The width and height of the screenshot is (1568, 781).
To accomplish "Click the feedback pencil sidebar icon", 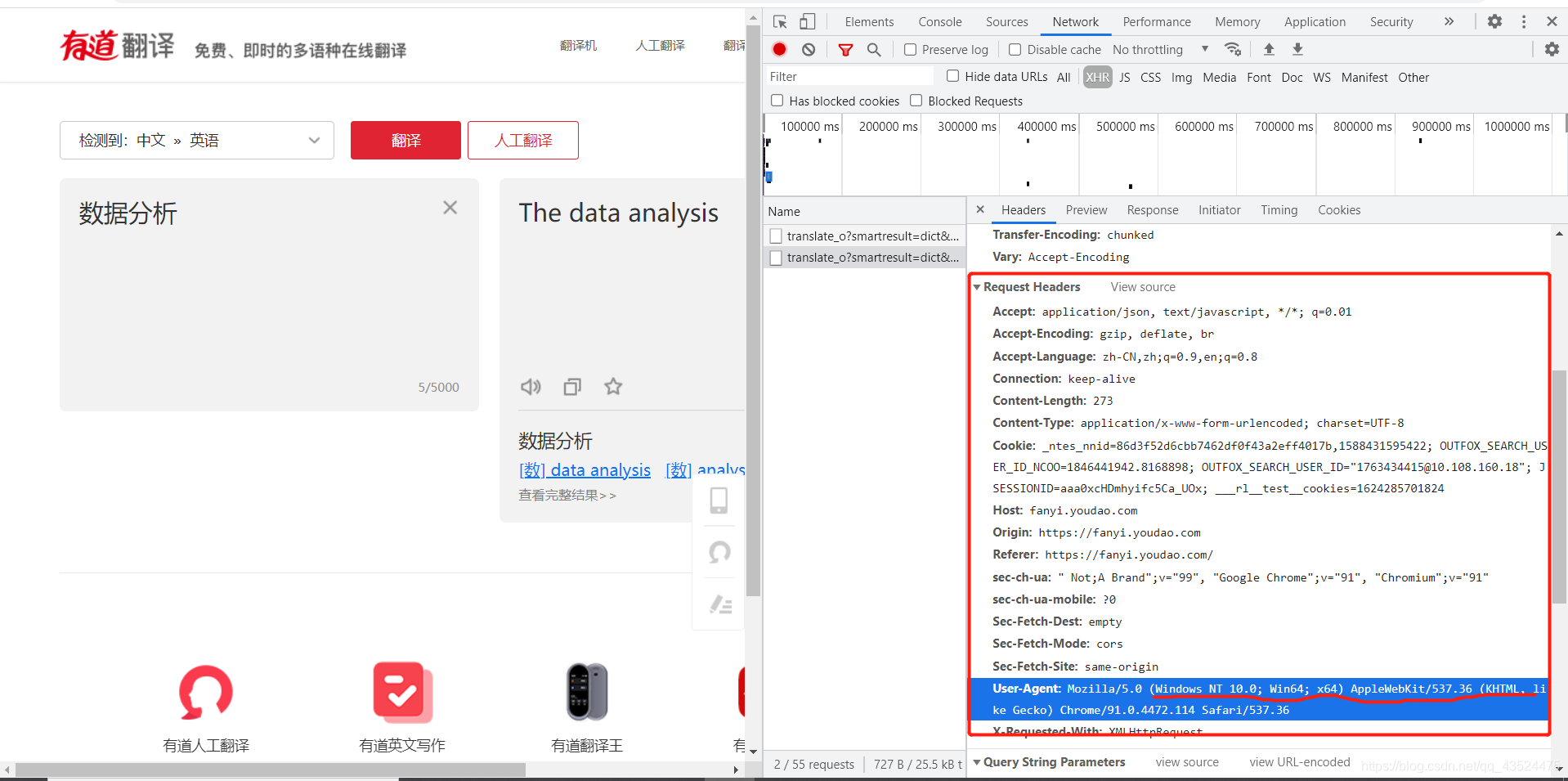I will pyautogui.click(x=720, y=605).
